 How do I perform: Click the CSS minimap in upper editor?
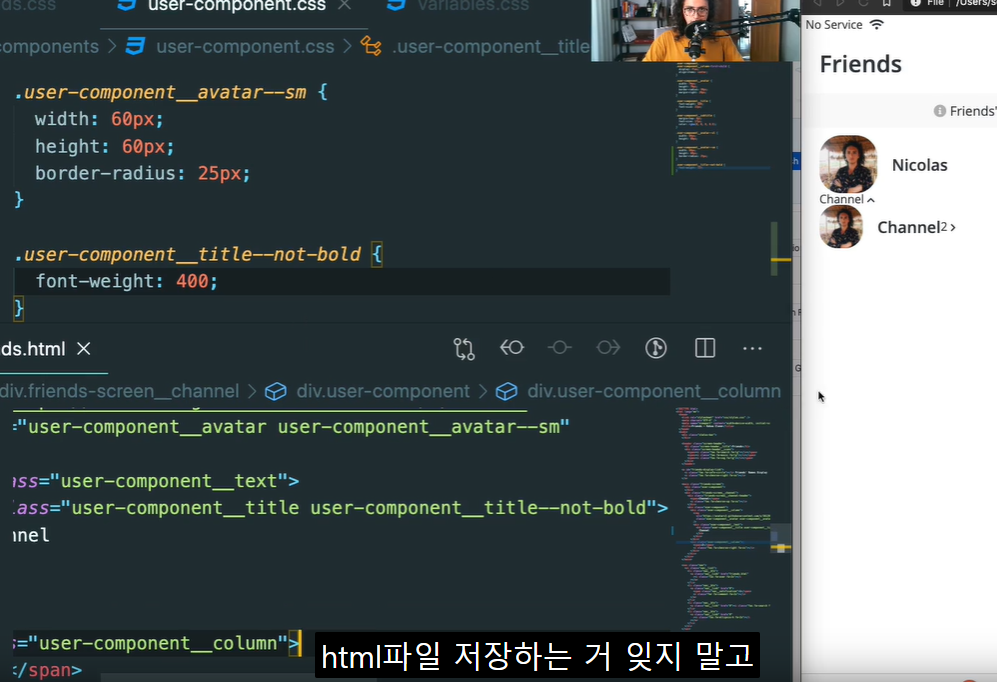(x=722, y=118)
